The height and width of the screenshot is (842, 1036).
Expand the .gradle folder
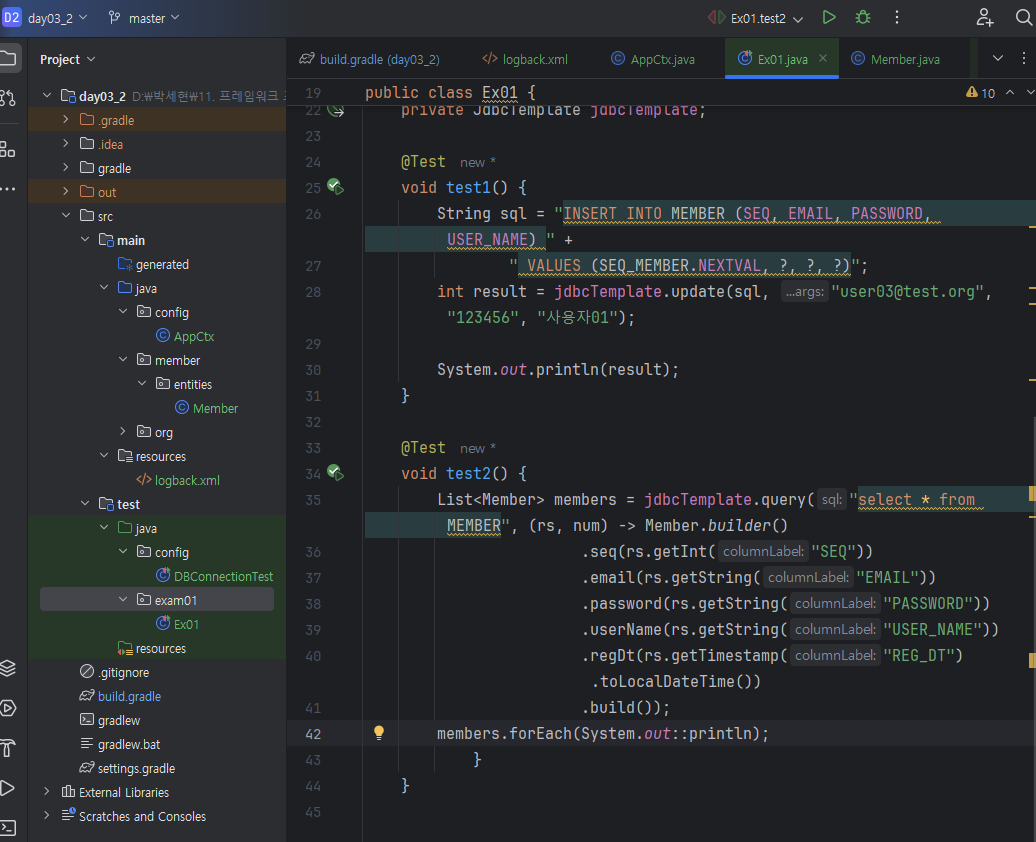pyautogui.click(x=66, y=120)
